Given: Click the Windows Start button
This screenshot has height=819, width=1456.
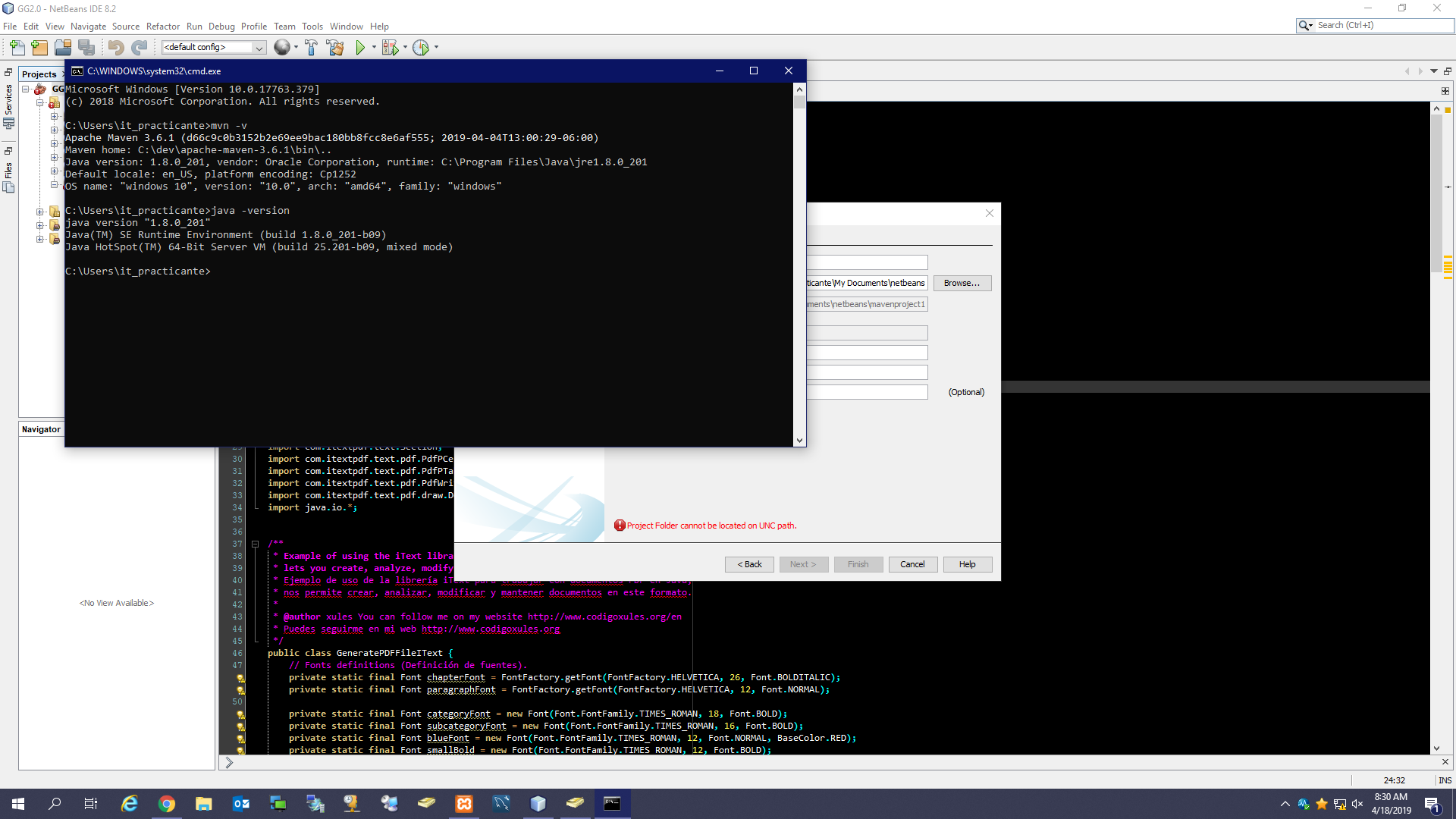Looking at the screenshot, I should pyautogui.click(x=18, y=804).
